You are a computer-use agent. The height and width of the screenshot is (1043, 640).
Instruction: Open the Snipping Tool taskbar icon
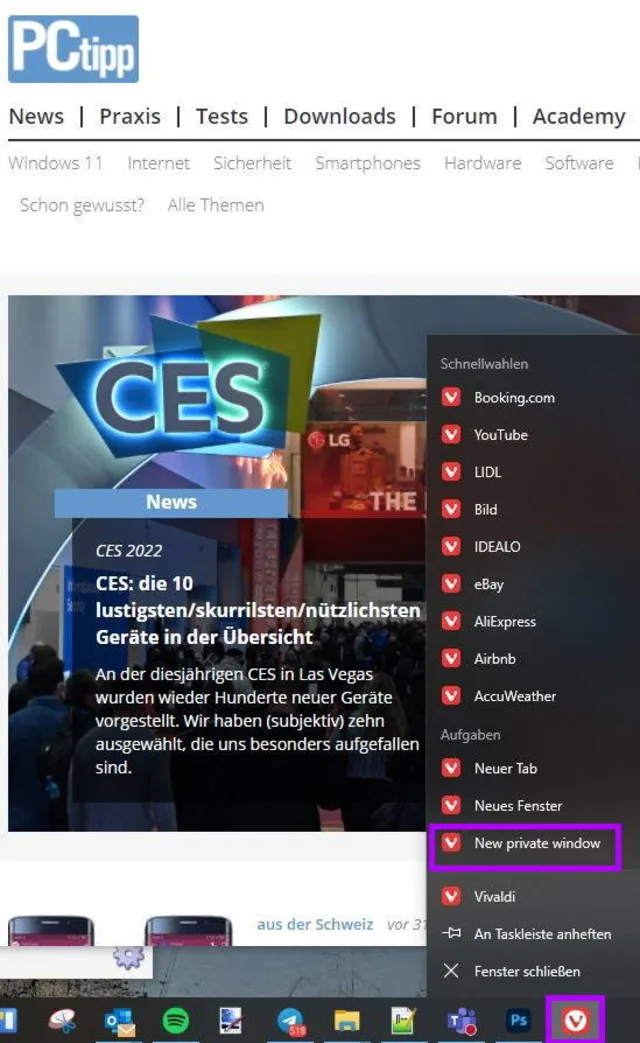click(62, 1020)
